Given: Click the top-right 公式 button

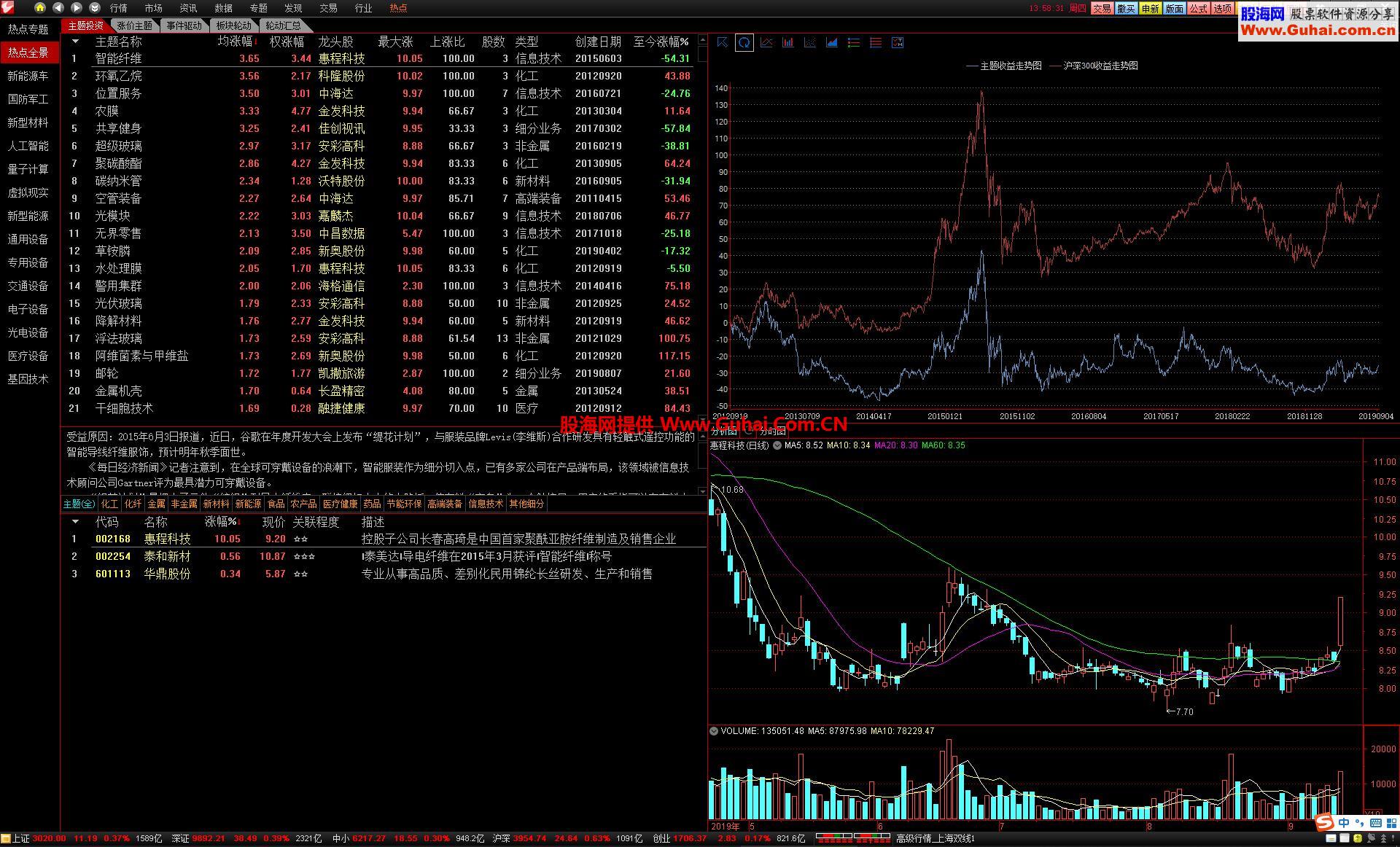Looking at the screenshot, I should (1198, 9).
